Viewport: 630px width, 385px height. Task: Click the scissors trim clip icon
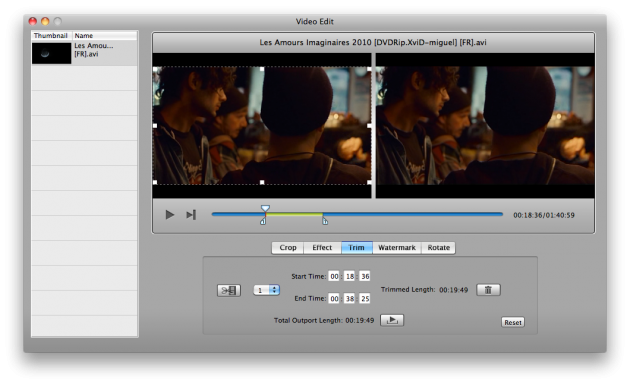pos(229,290)
